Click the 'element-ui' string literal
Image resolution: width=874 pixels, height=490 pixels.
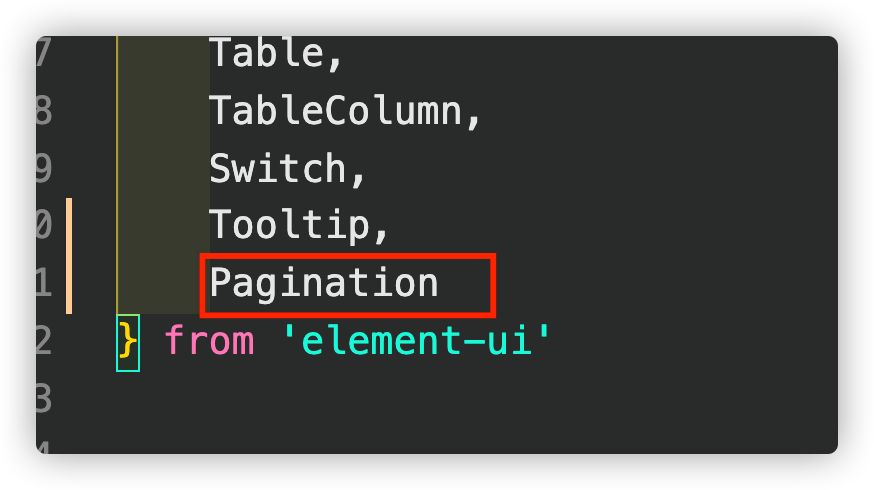(416, 339)
